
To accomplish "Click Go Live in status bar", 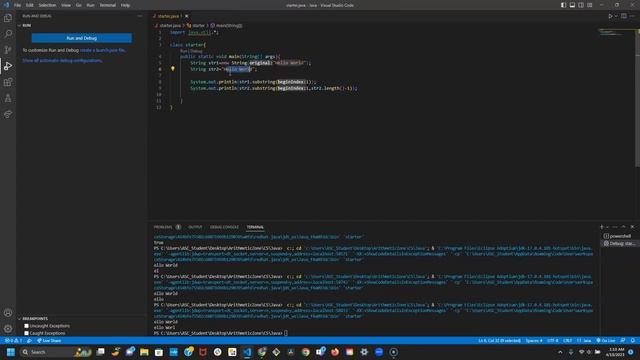I will pyautogui.click(x=606, y=340).
